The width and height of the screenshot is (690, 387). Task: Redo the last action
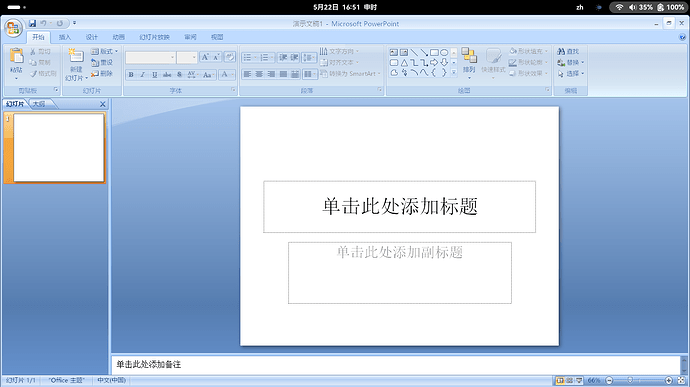pyautogui.click(x=60, y=23)
